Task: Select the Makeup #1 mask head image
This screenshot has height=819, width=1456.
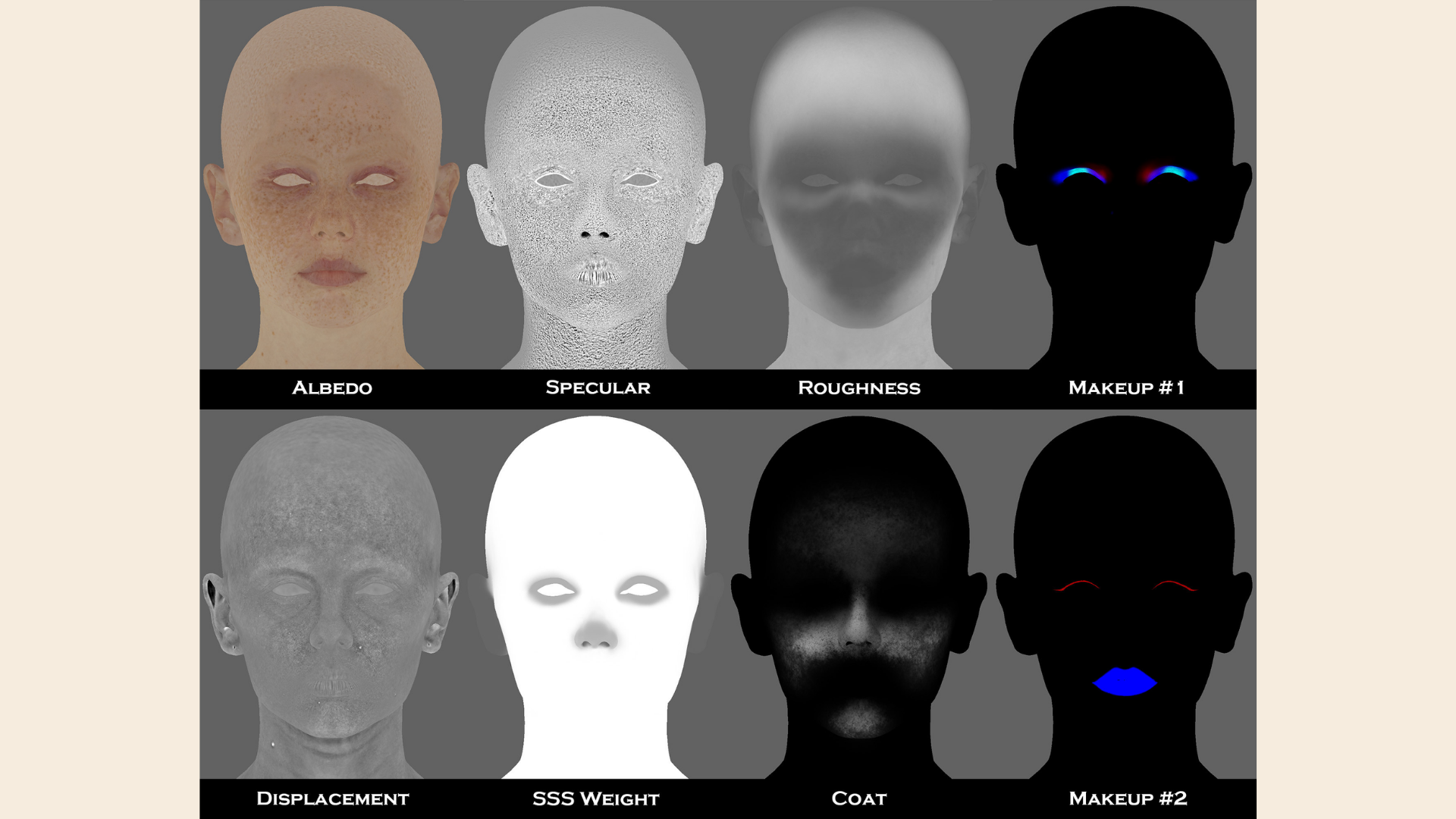Action: coord(1124,187)
